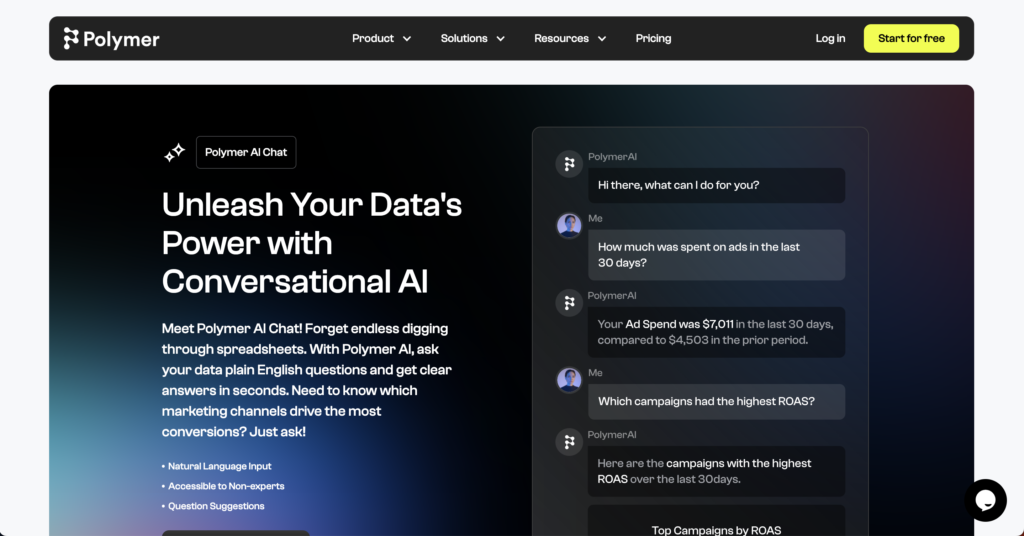Click the Log in link
Screen dimensions: 1024x536
coord(830,39)
